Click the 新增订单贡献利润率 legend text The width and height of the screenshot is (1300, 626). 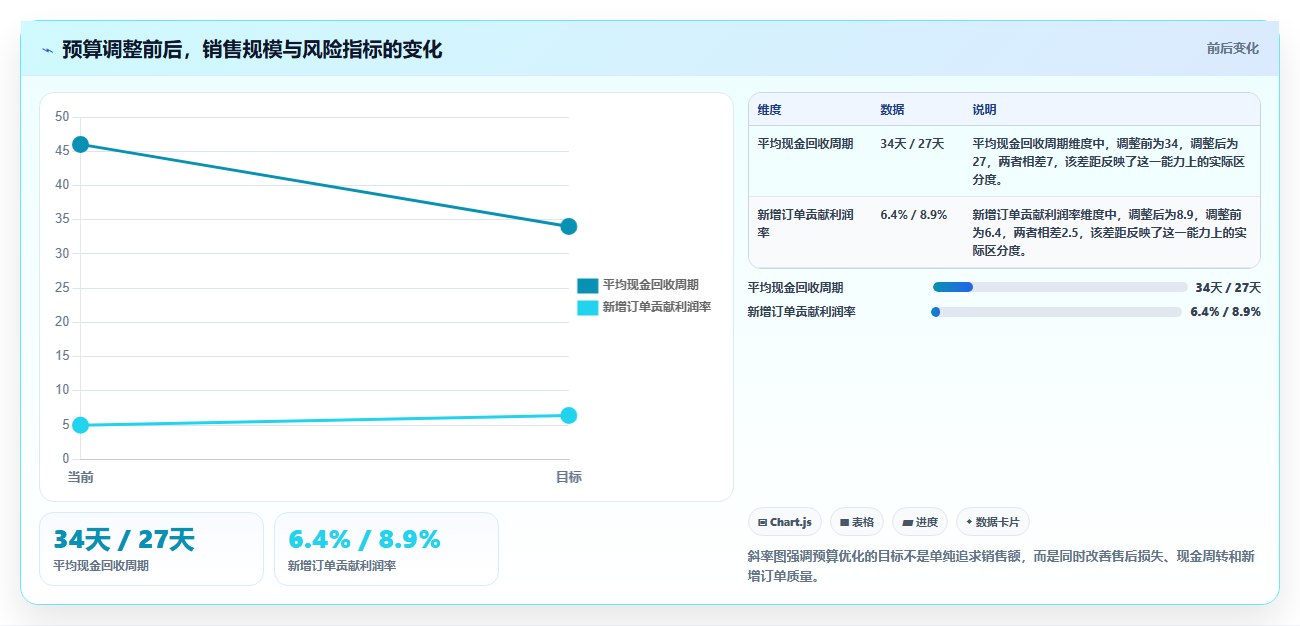click(657, 307)
